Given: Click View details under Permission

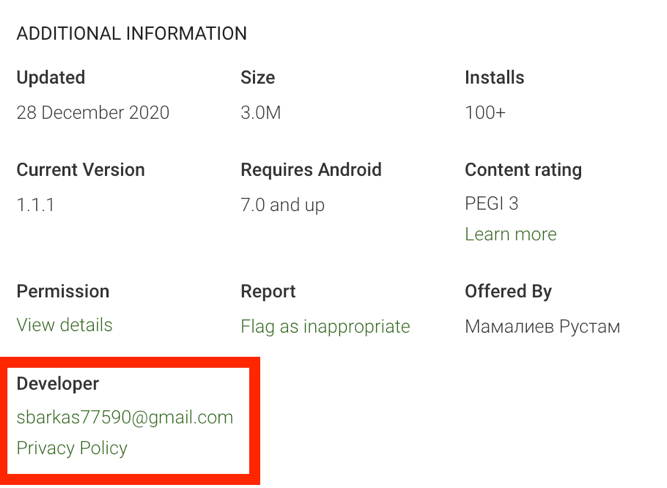Looking at the screenshot, I should tap(64, 325).
